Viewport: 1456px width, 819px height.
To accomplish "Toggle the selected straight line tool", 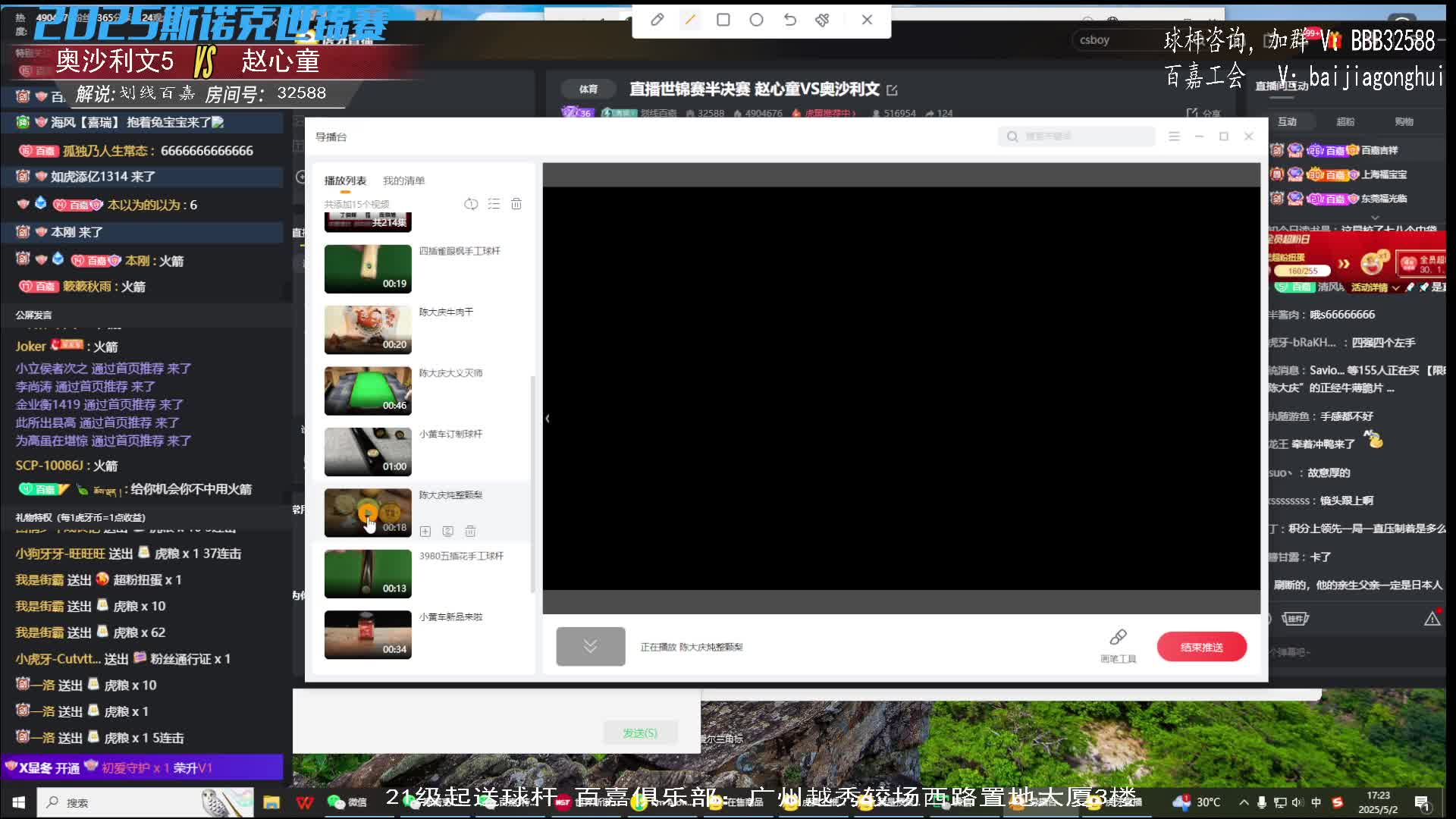I will [690, 20].
